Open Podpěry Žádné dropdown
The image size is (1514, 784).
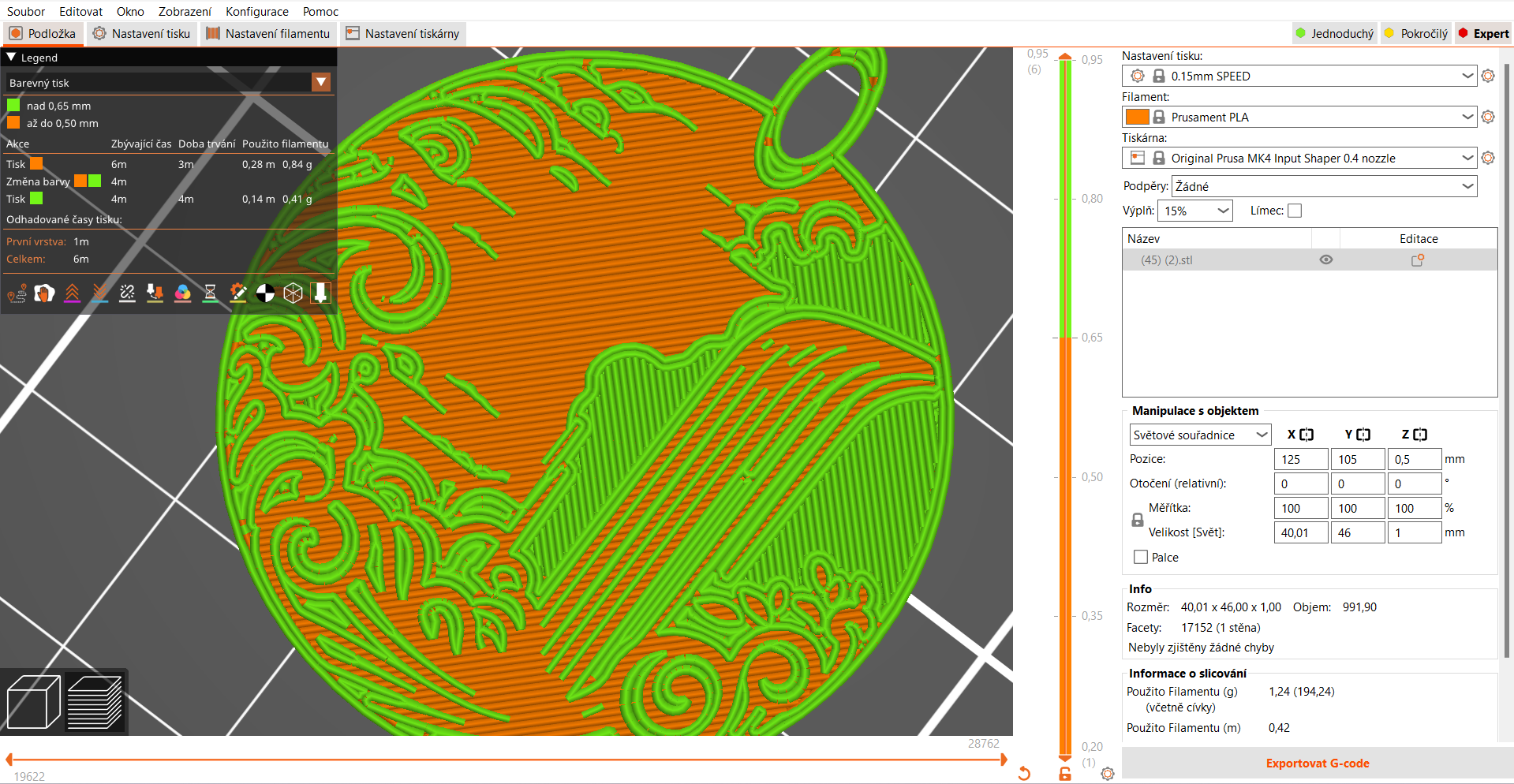point(1325,186)
